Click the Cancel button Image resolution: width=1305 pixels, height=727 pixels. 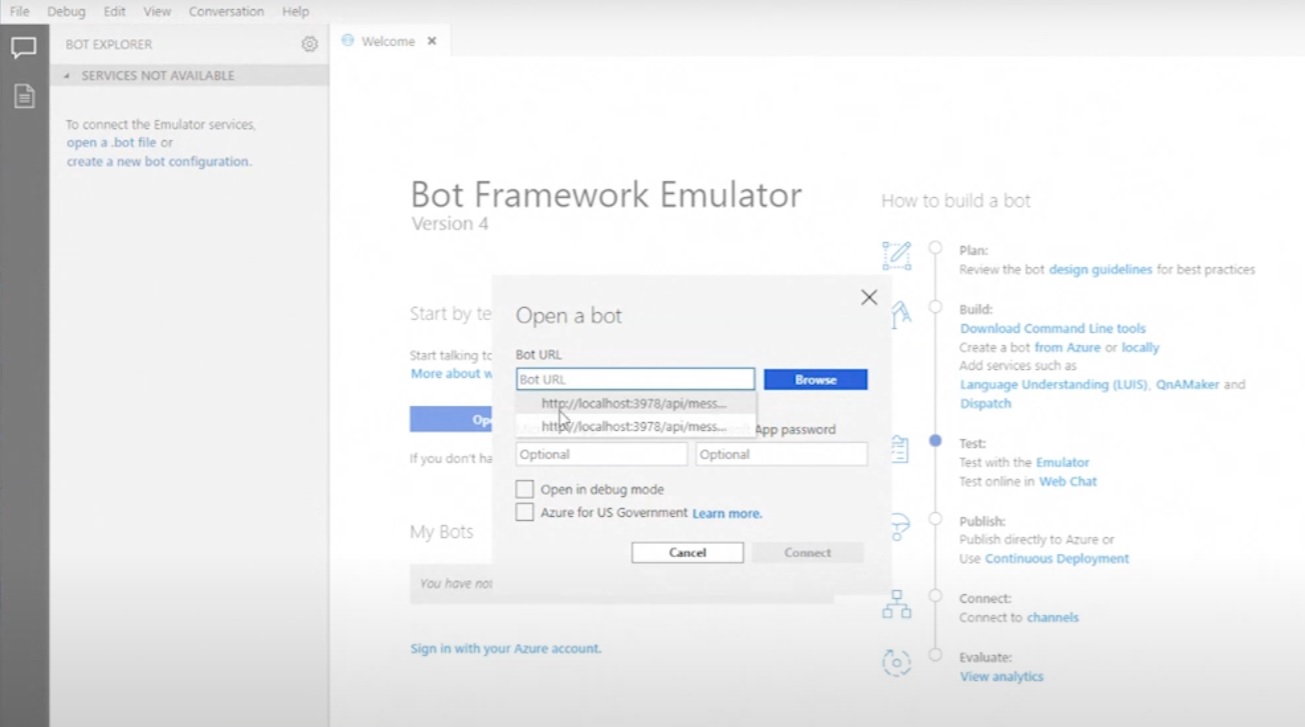point(688,552)
